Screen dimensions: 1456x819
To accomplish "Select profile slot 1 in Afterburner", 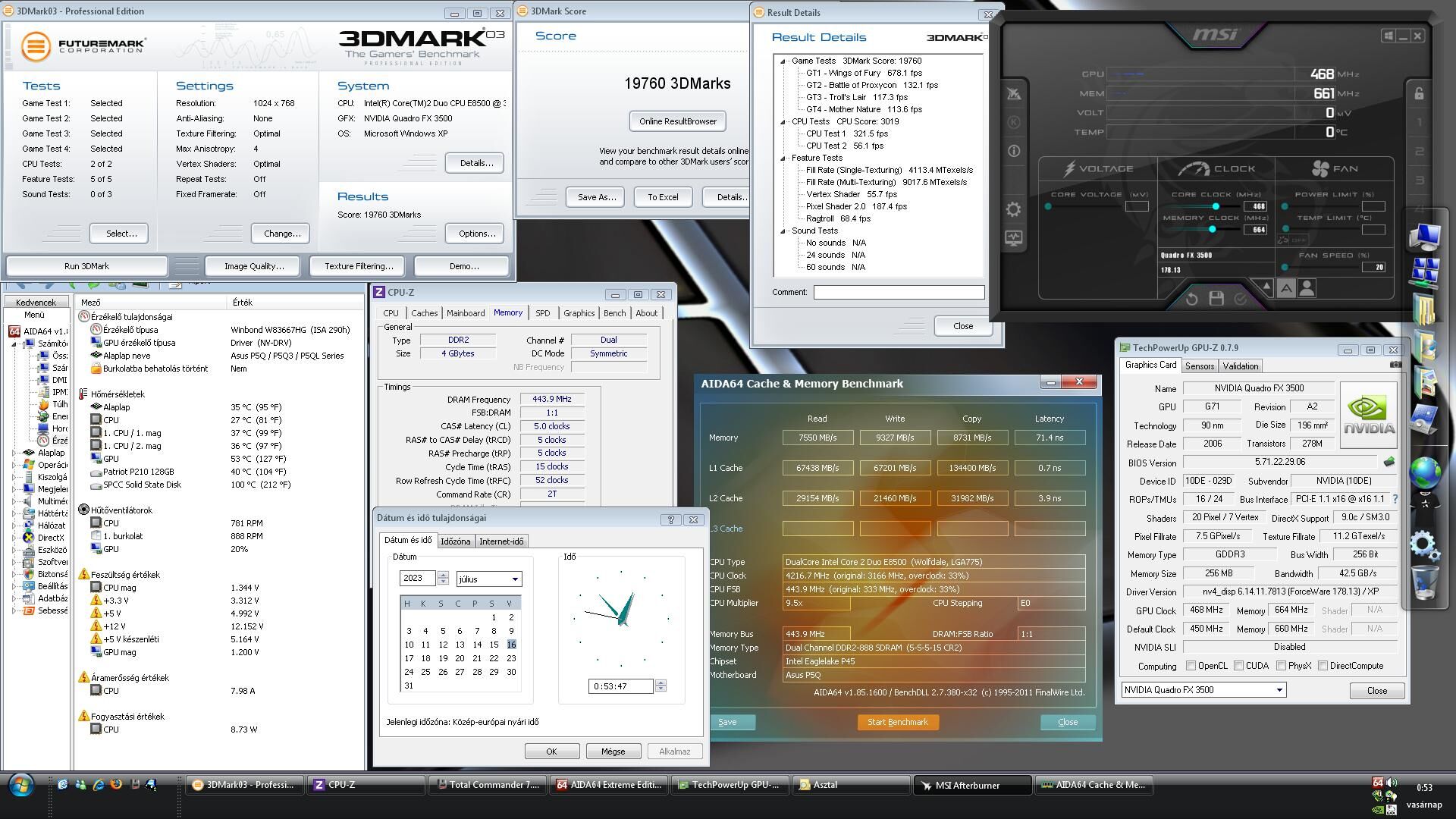I will [1419, 122].
